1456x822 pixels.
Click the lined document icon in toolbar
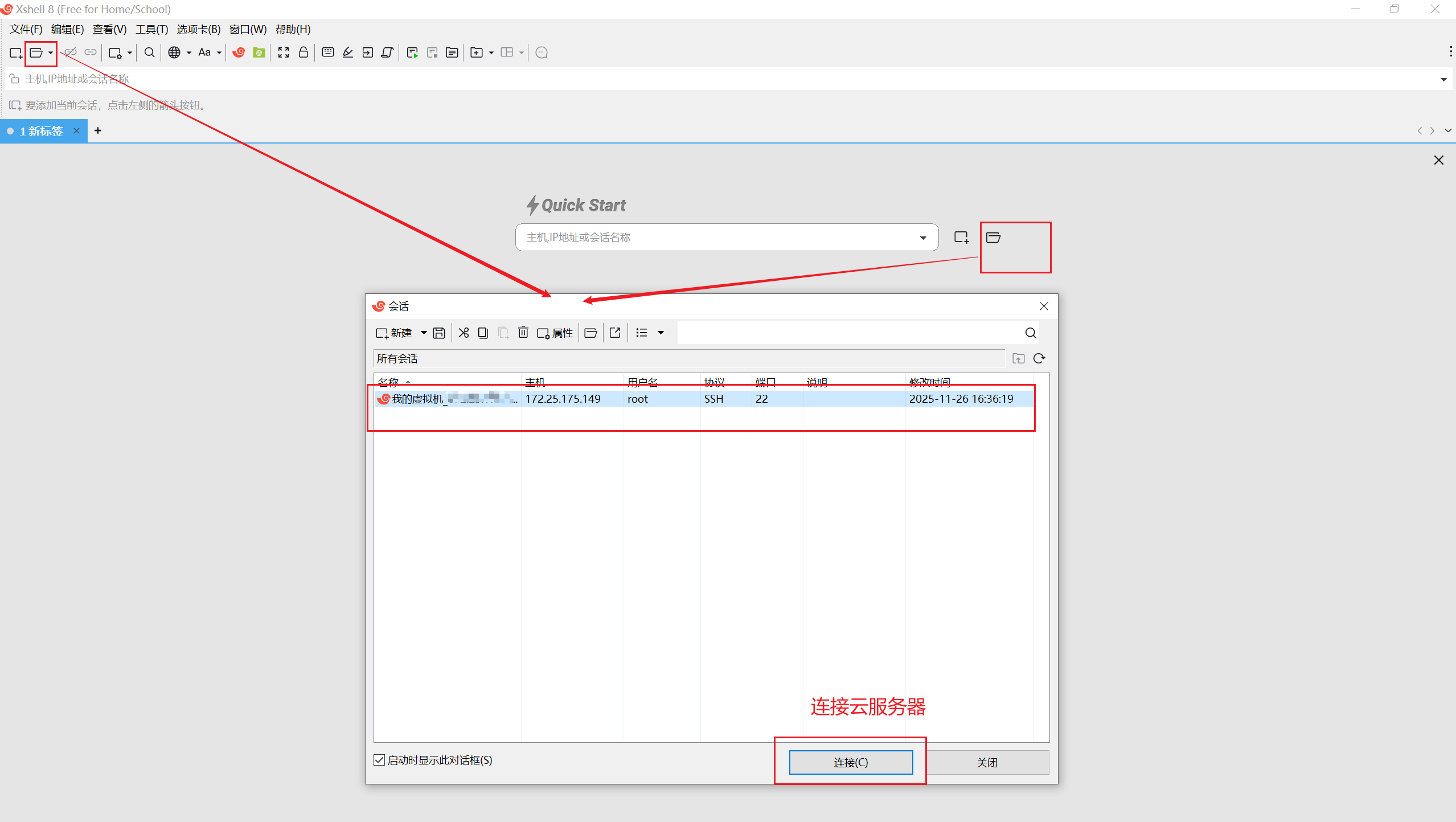pyautogui.click(x=452, y=53)
